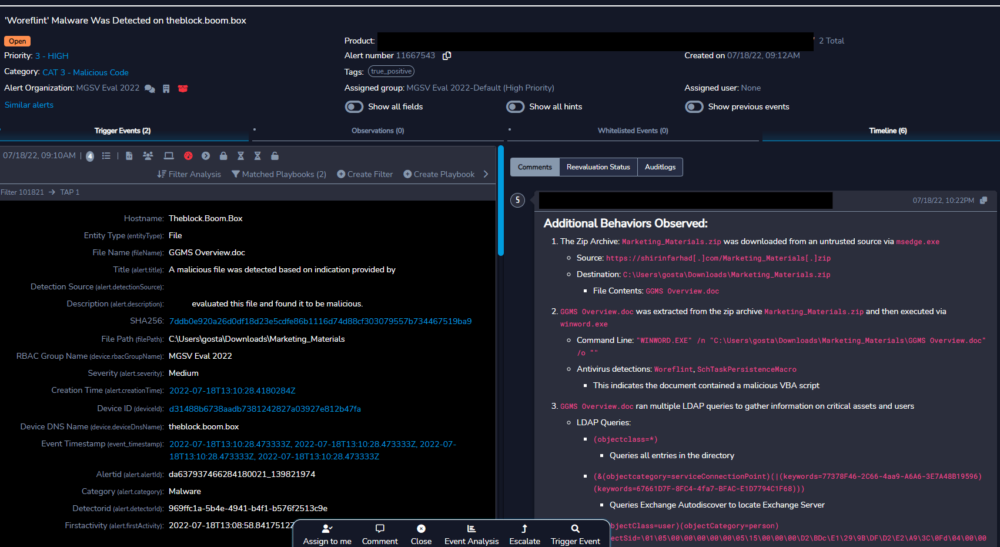Click the red phone icon beside Alert Organization
1000x547 pixels.
(x=182, y=89)
